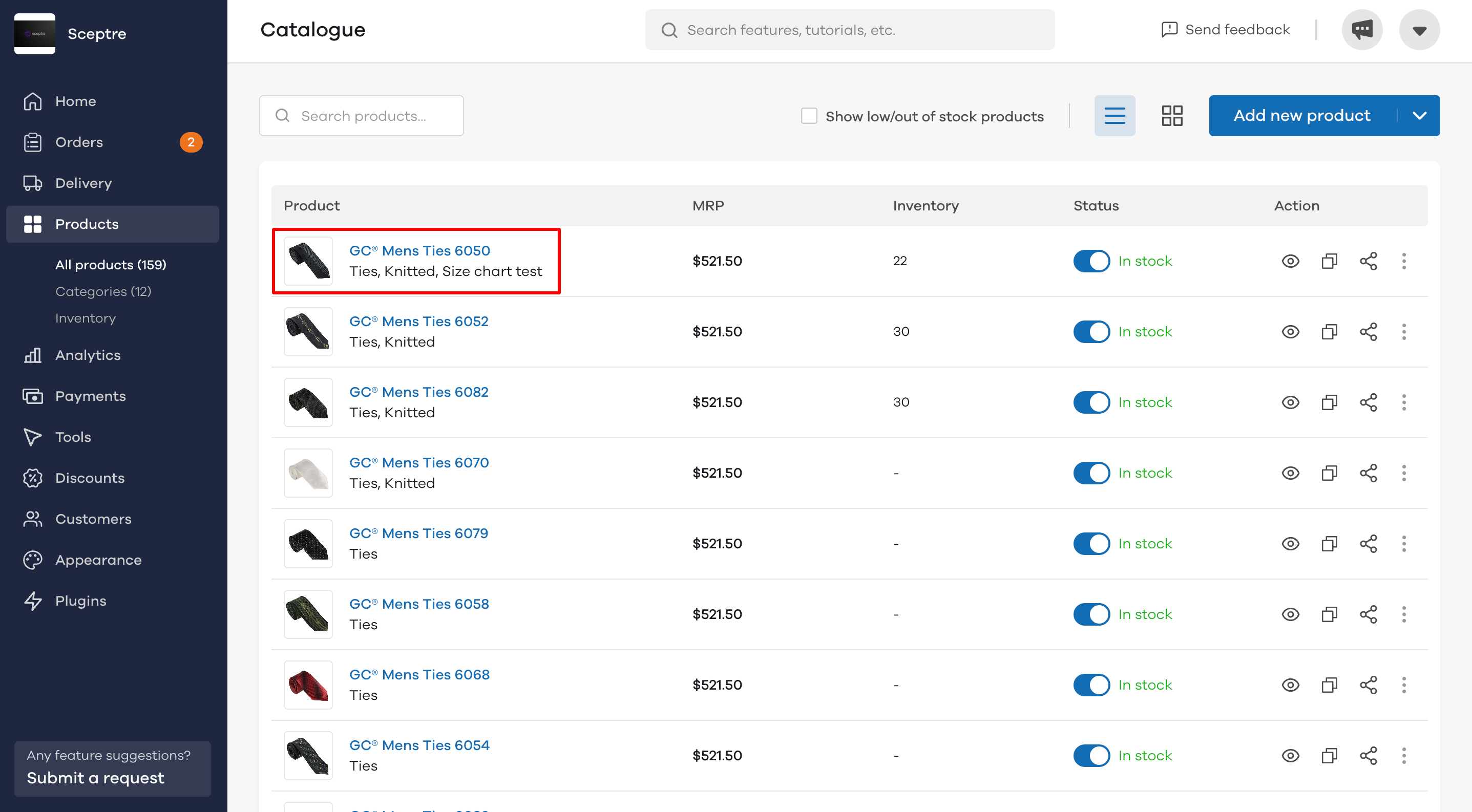Preview GC Mens Ties 6050 with eye icon
The height and width of the screenshot is (812, 1472).
[1290, 261]
